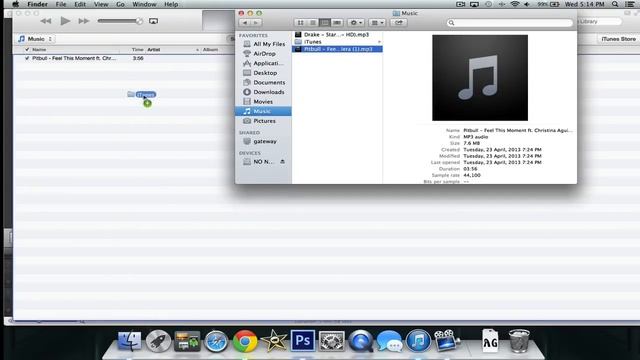Toggle the header checkmark column in iTunes

pos(27,49)
